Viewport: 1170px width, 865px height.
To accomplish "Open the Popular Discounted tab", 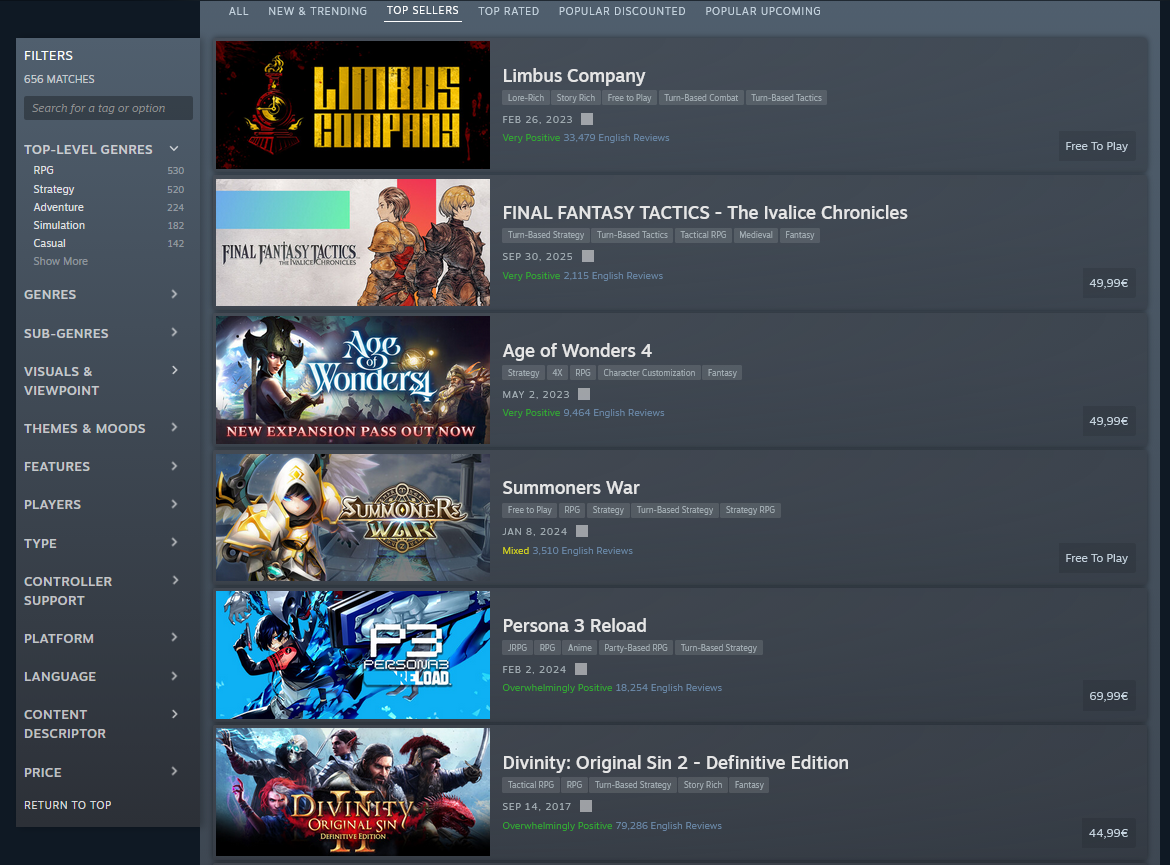I will point(622,11).
